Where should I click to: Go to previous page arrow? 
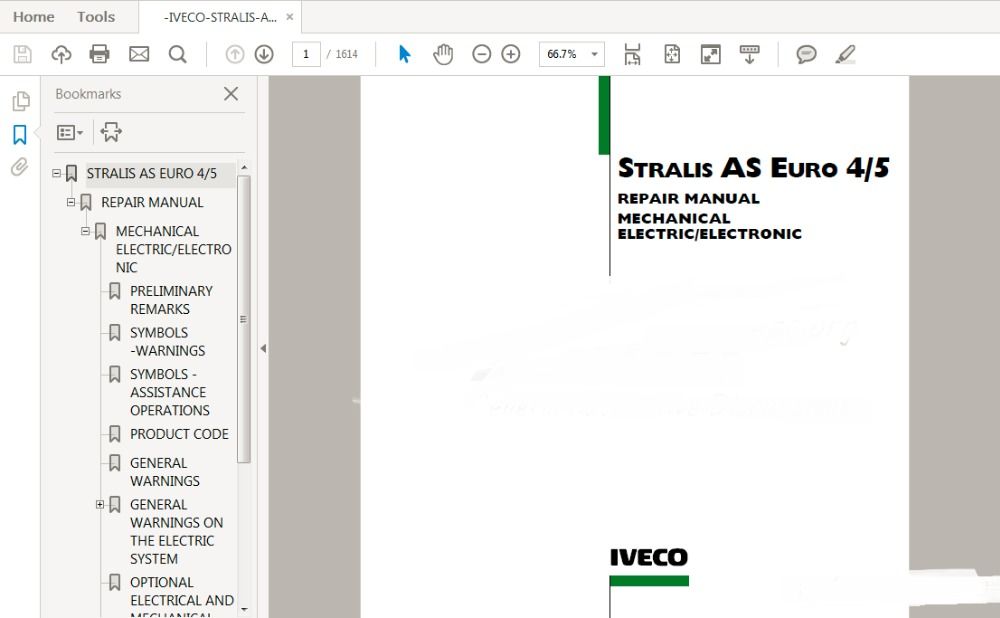(x=235, y=54)
